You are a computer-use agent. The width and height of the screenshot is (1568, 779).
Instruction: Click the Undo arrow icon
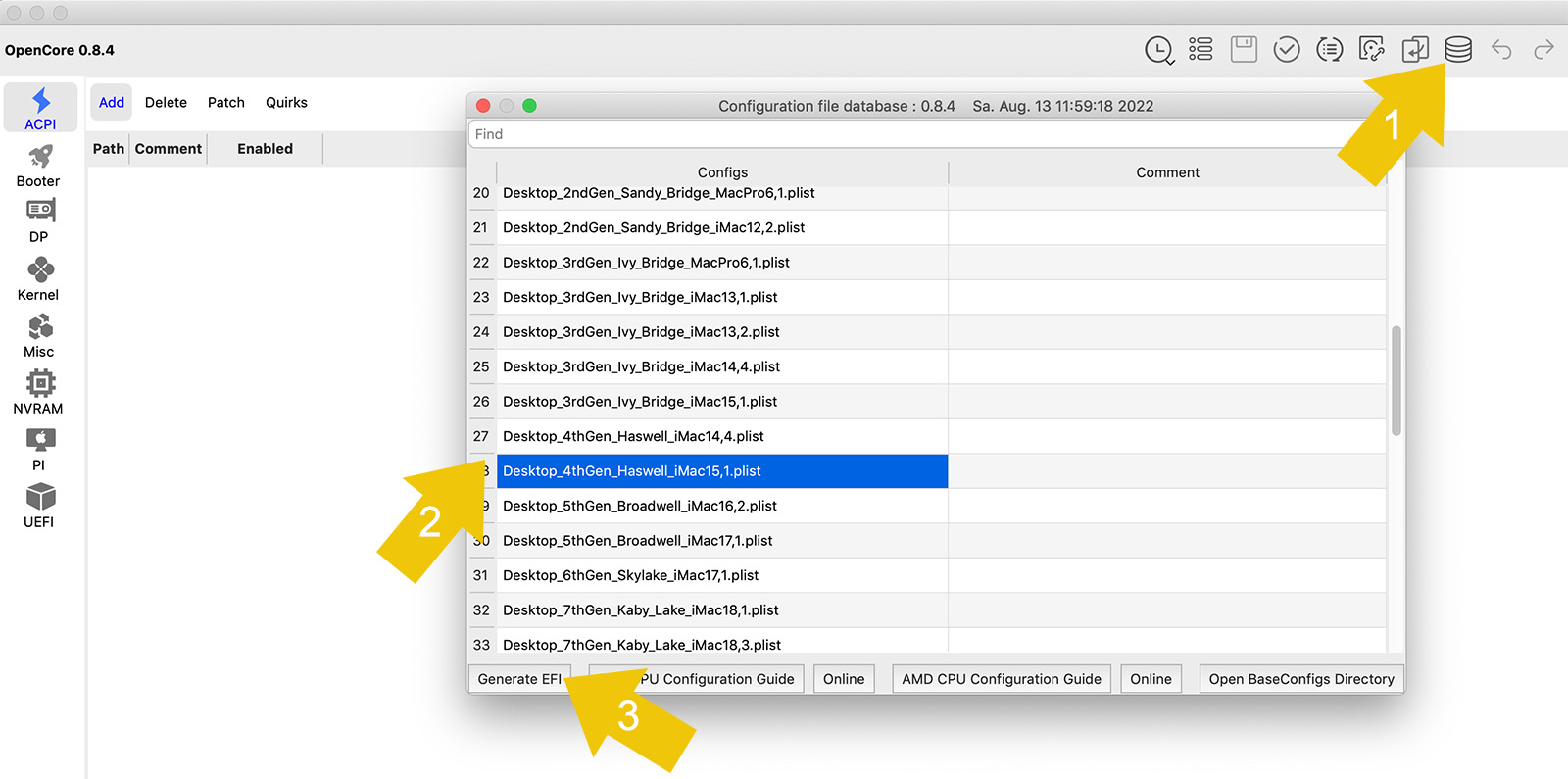(x=1501, y=49)
